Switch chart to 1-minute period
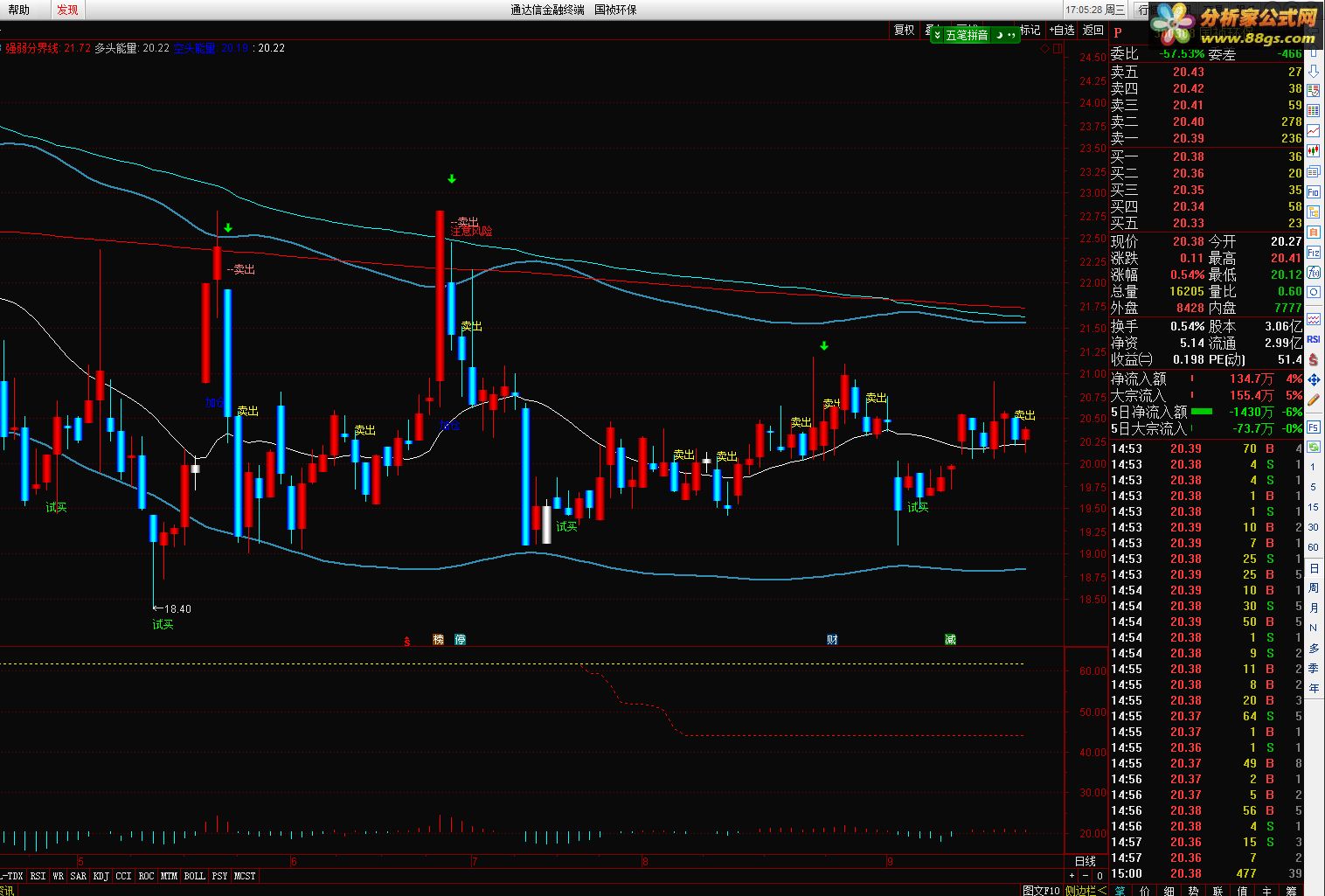 click(1314, 467)
